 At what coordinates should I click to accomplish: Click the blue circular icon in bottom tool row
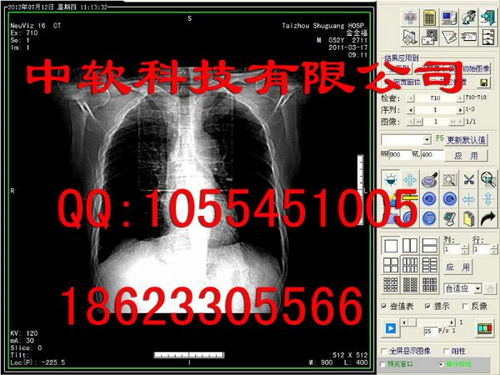[429, 219]
